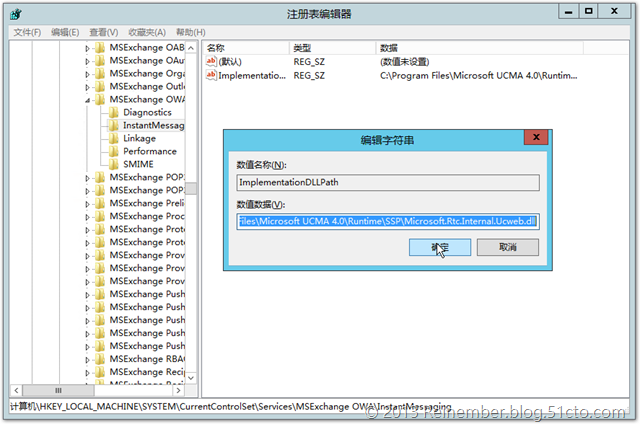Collapse the MSExchange OWA tree node
Viewport: 640px width, 424px height.
click(x=88, y=100)
